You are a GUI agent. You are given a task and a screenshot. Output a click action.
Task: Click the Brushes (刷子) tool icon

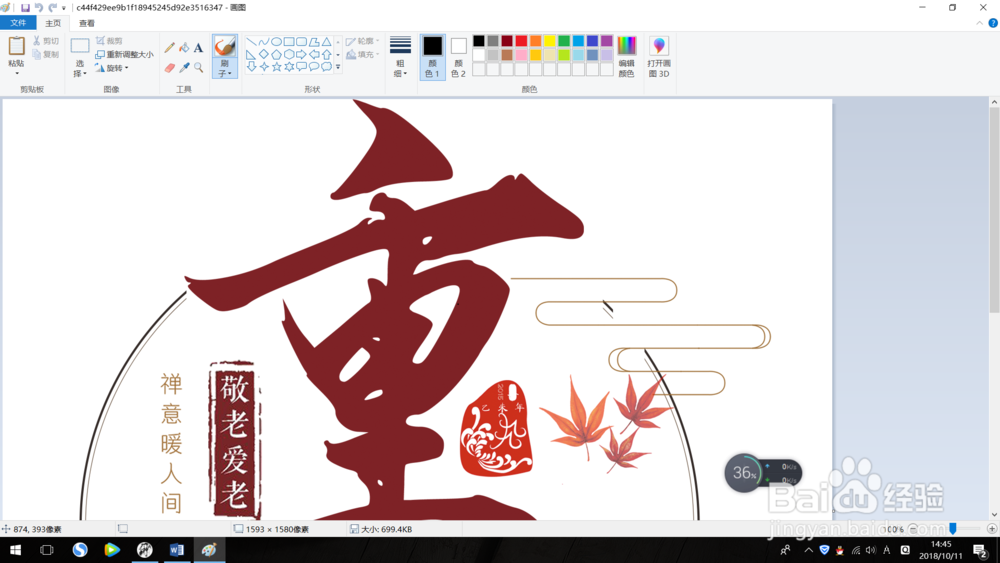tap(224, 47)
